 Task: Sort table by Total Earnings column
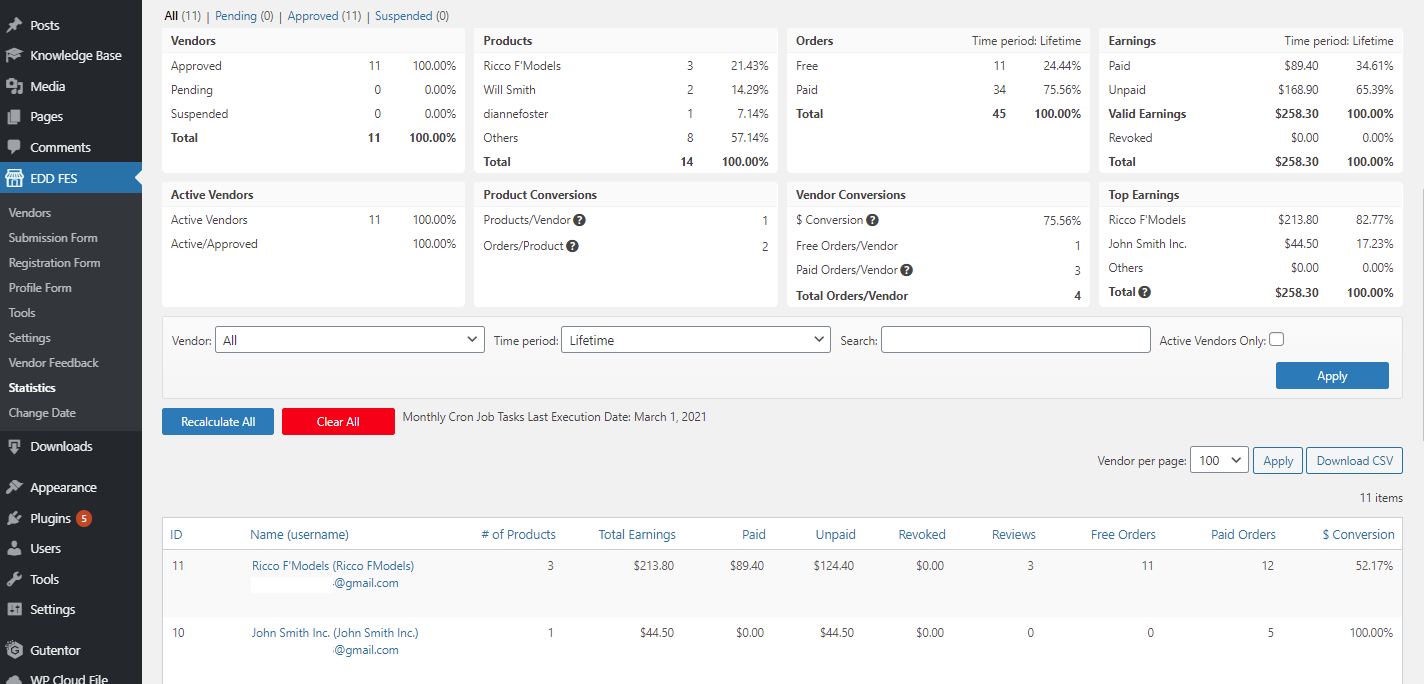[637, 534]
